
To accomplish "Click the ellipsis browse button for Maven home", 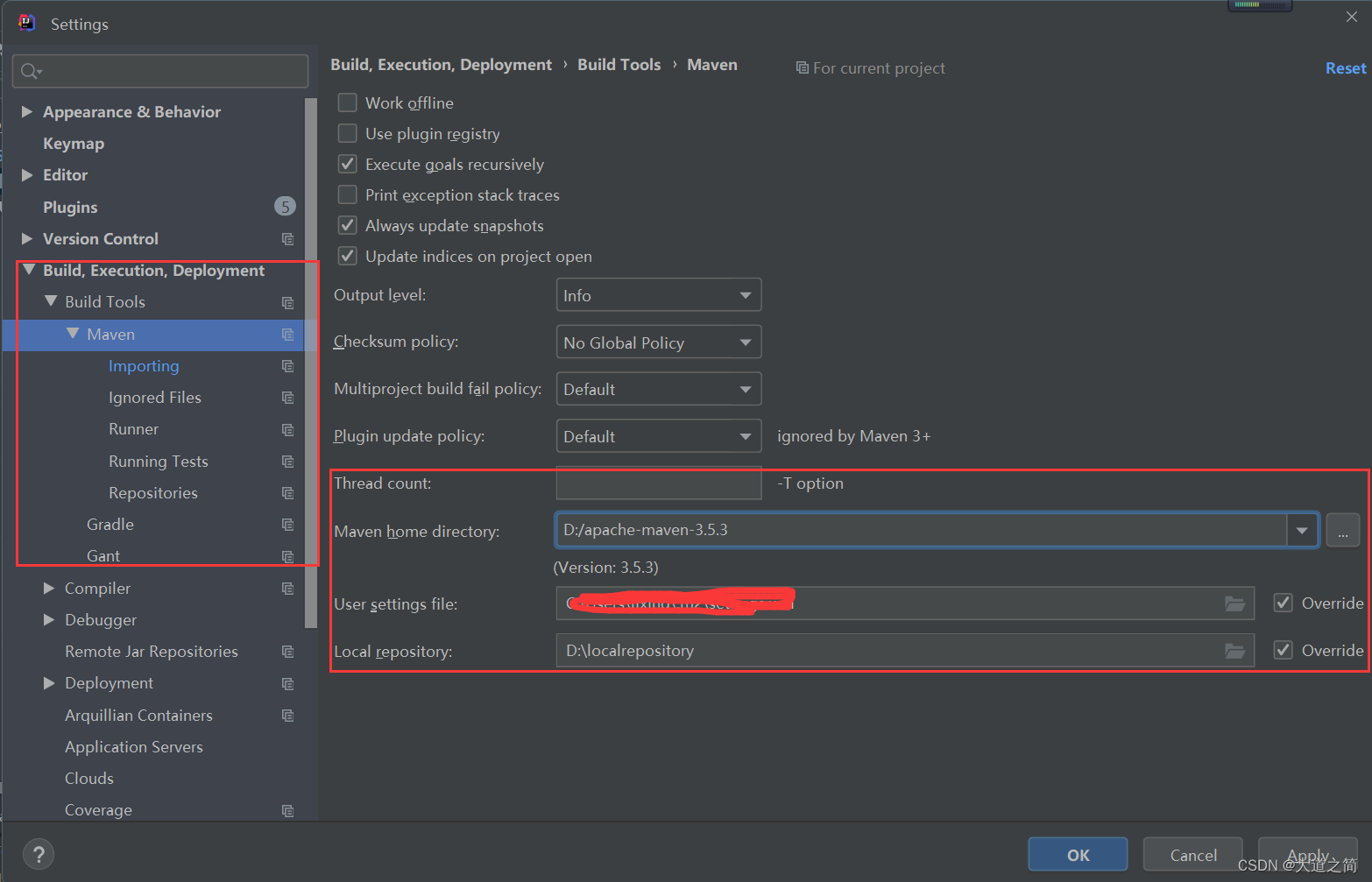I will [1342, 531].
